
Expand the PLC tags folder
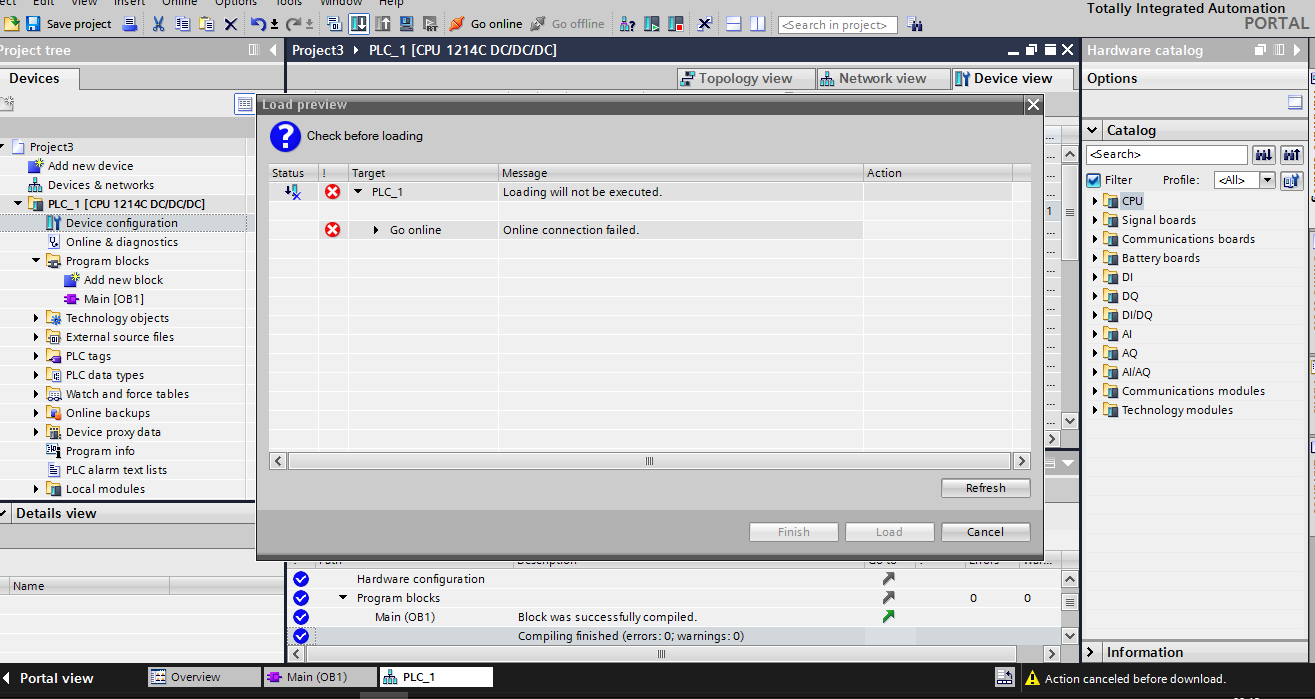pos(36,356)
